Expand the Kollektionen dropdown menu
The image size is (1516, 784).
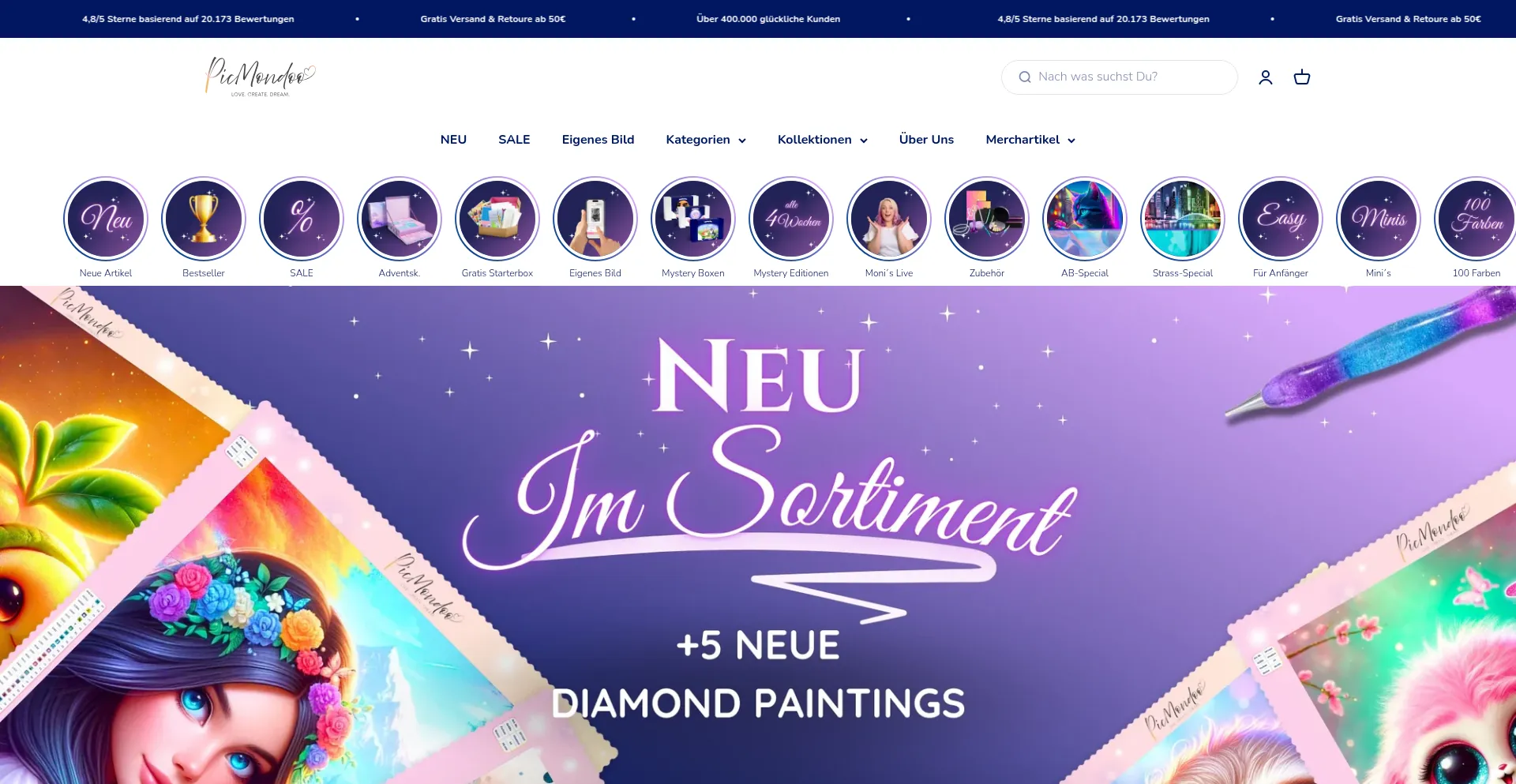(823, 140)
